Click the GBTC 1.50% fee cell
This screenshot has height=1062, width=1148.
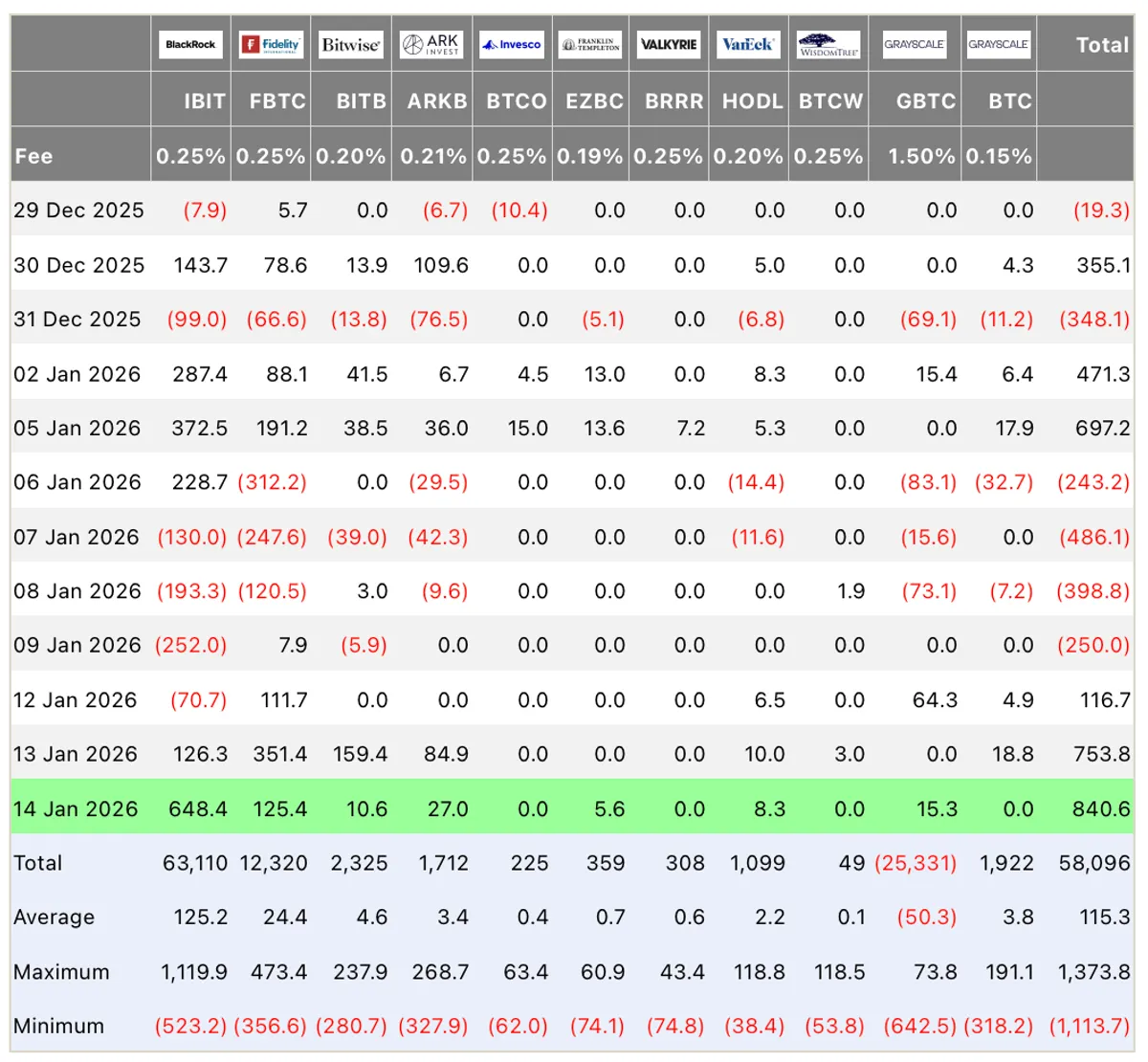point(921,156)
